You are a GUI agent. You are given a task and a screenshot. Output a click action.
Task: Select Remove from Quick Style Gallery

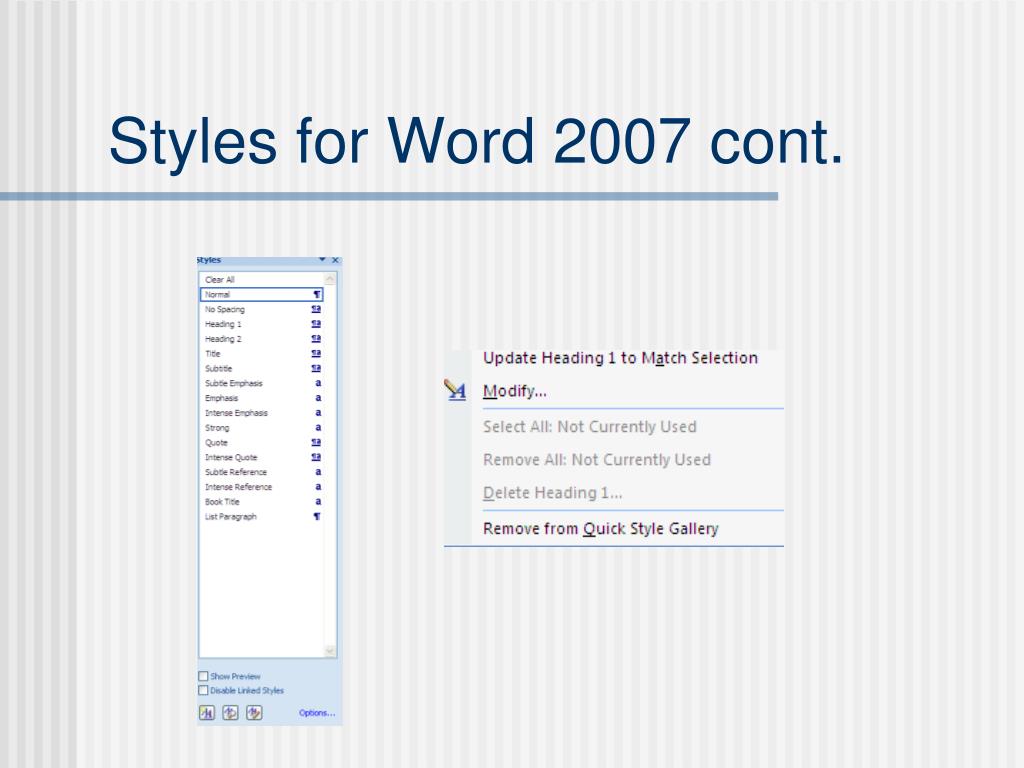(601, 528)
